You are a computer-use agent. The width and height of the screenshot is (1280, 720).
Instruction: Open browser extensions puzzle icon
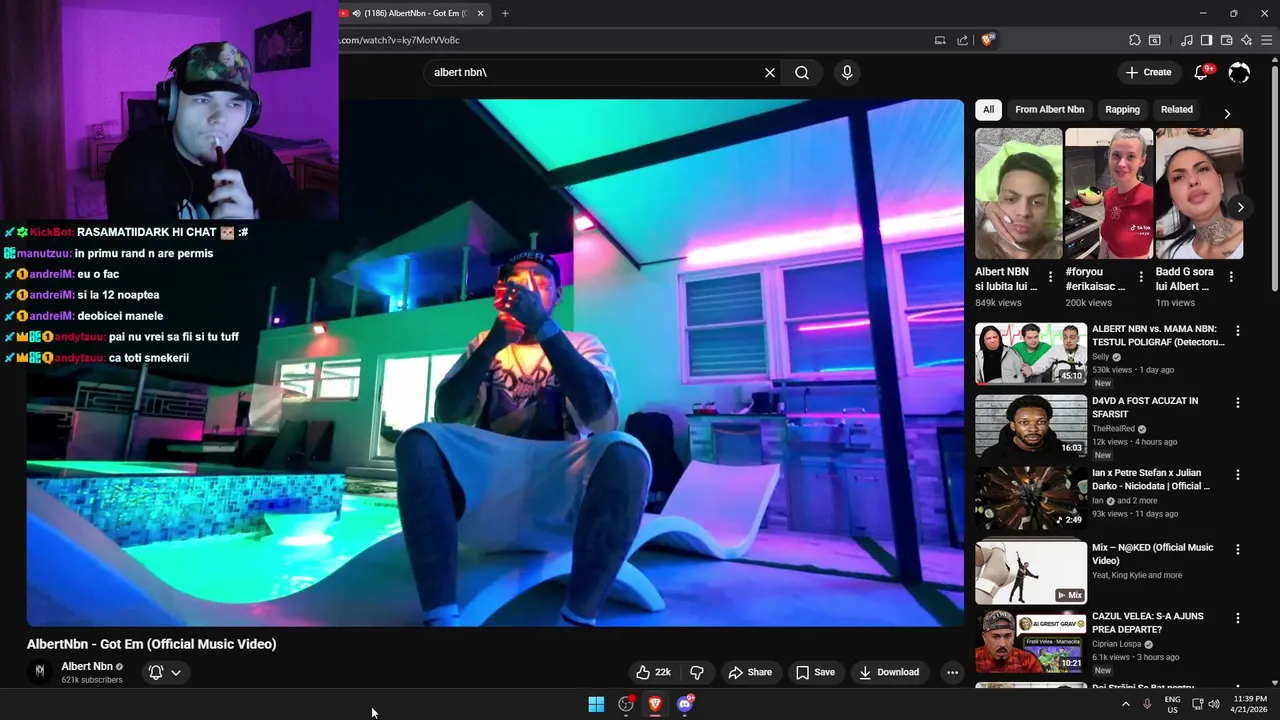1134,40
